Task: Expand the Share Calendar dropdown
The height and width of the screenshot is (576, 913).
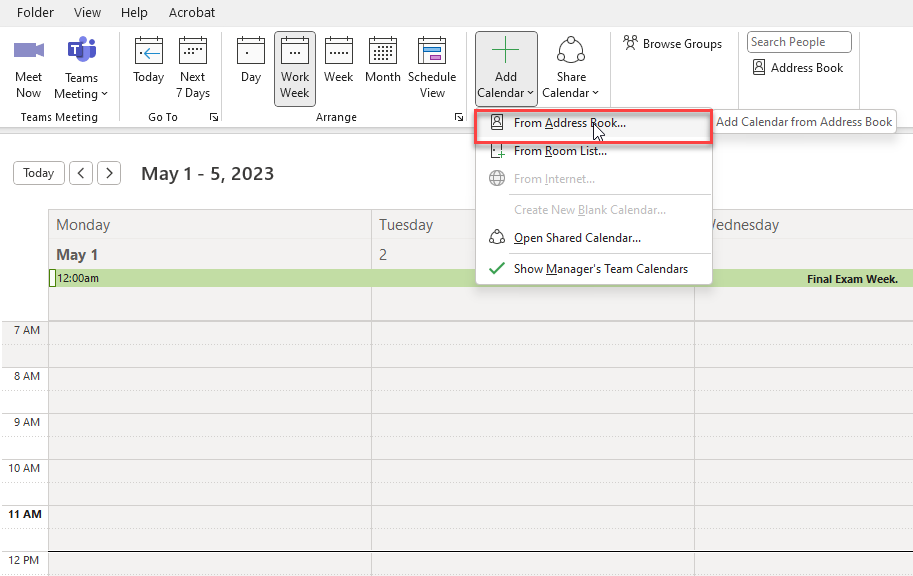Action: tap(571, 67)
